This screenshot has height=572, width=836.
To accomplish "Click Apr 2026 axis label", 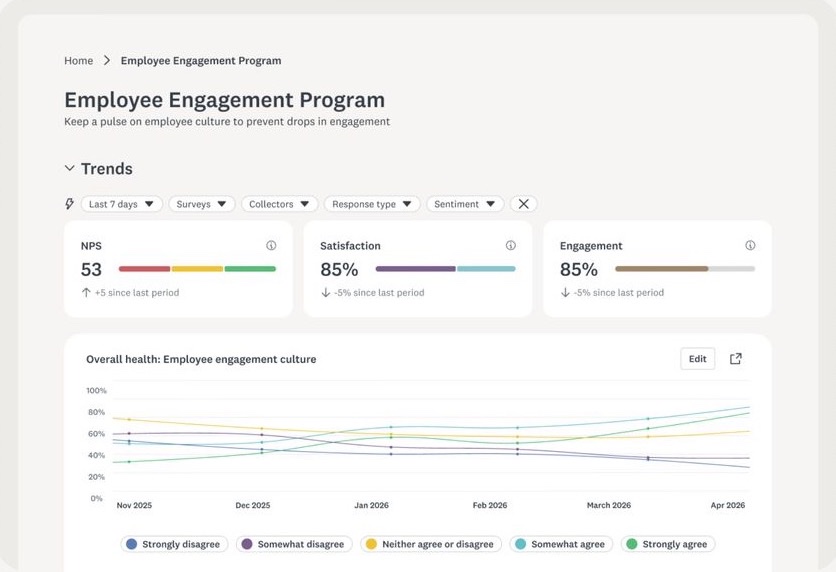I will pos(728,505).
